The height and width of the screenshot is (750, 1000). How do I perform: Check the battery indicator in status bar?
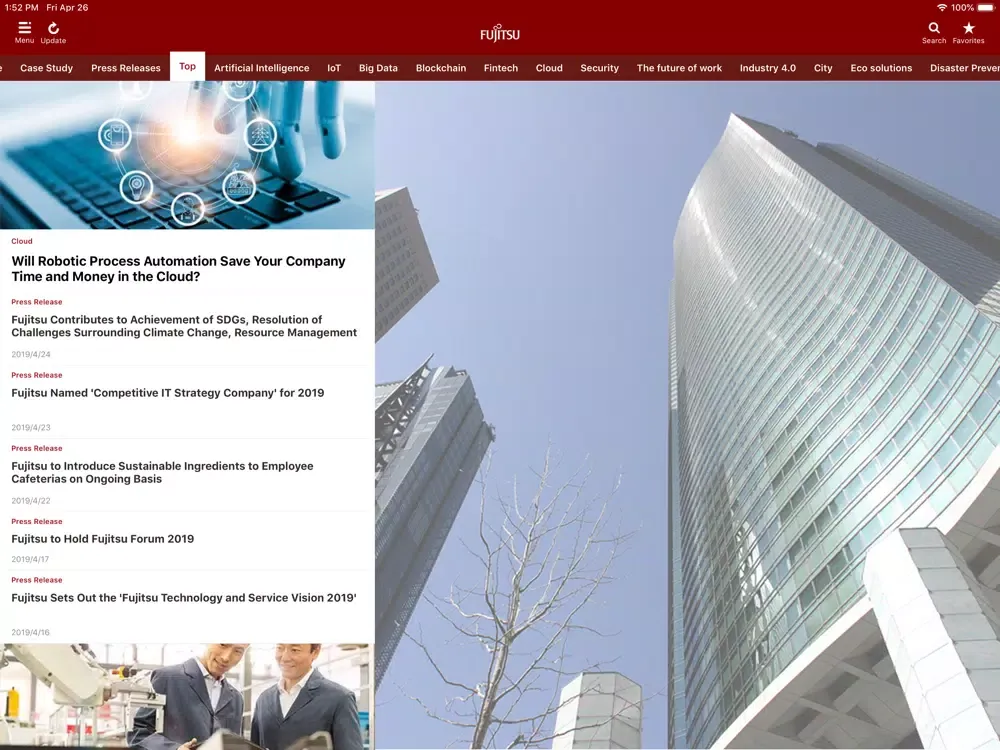tap(985, 8)
